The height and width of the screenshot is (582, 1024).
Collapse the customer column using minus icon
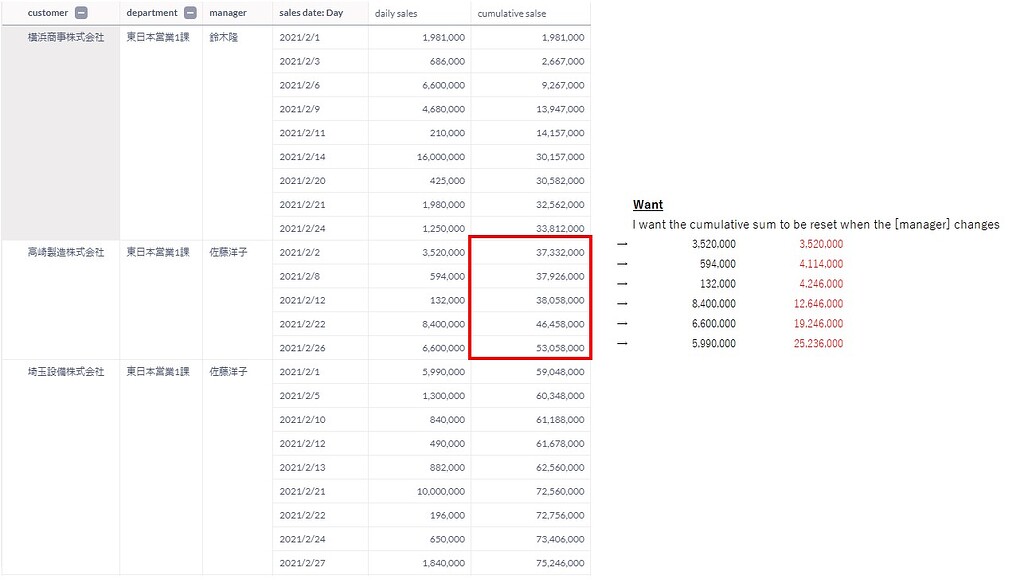(x=81, y=13)
